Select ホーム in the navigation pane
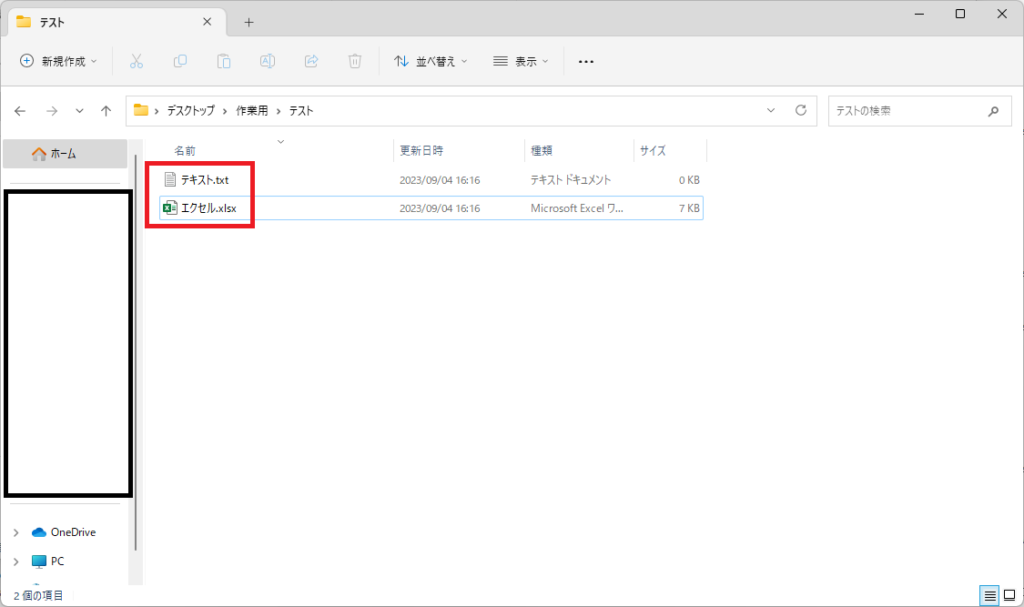 pos(65,154)
